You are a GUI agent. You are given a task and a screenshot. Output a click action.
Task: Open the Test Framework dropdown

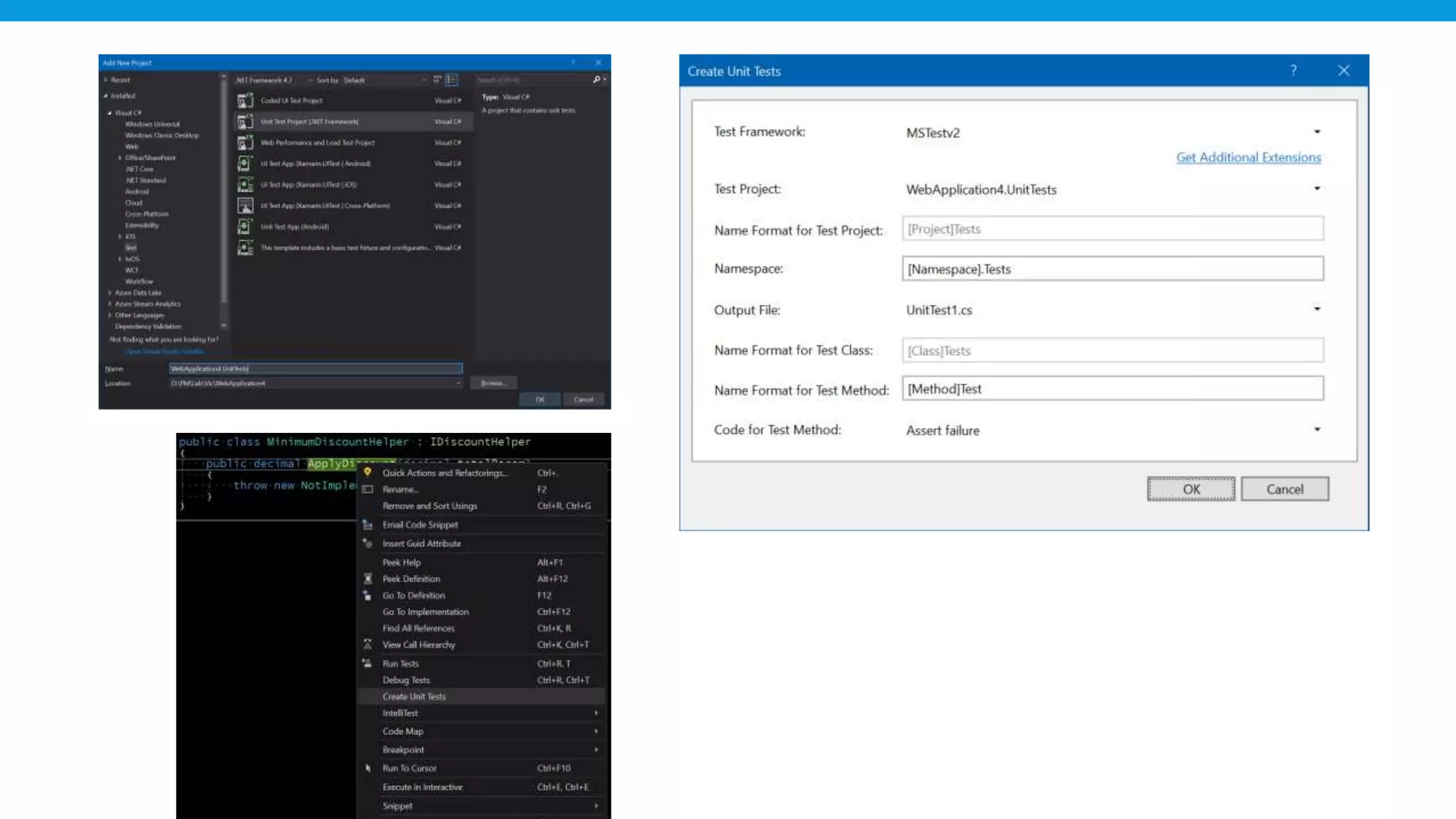(1317, 132)
